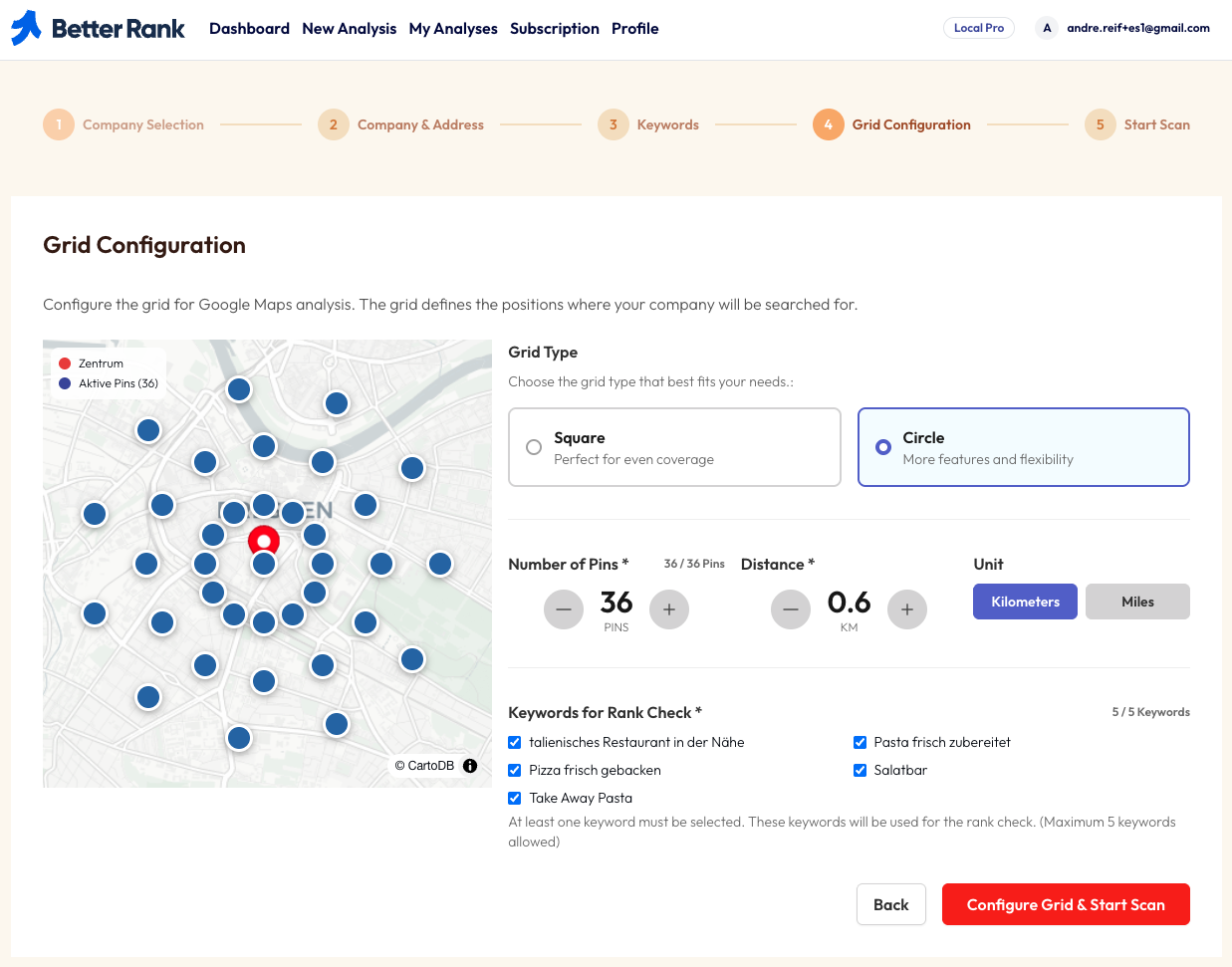Click the Back button
The image size is (1232, 967).
tap(890, 904)
